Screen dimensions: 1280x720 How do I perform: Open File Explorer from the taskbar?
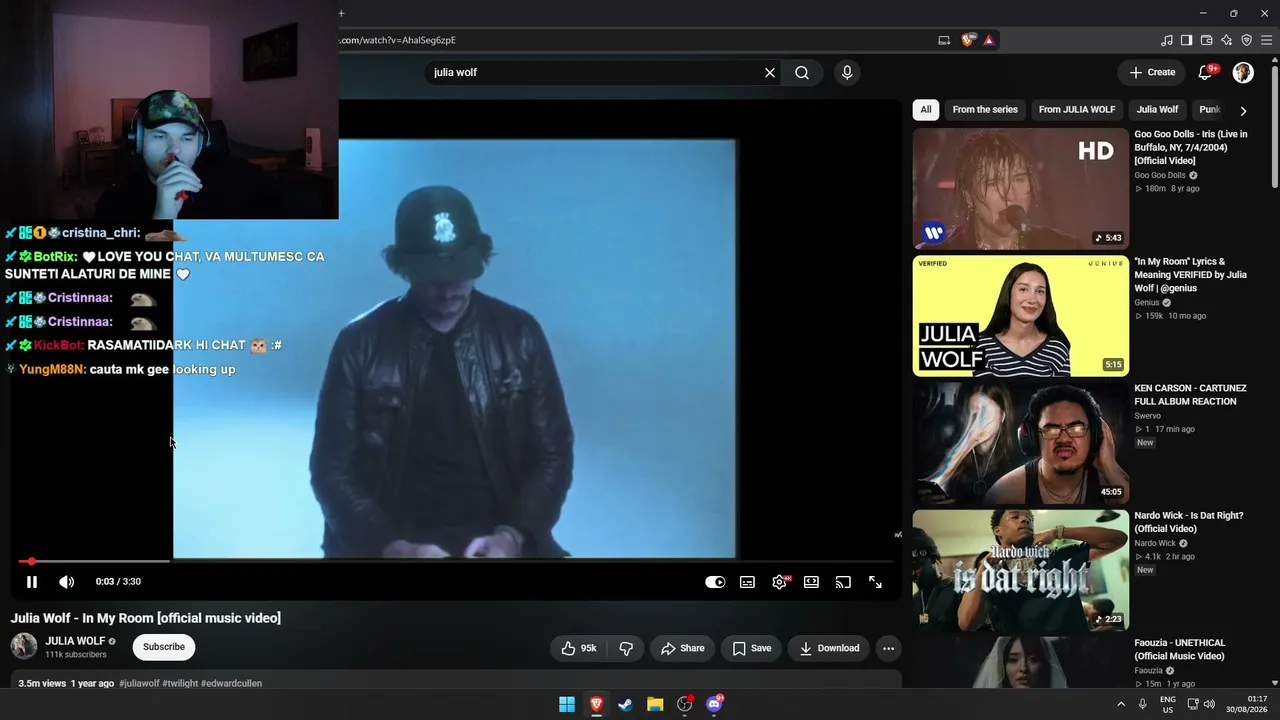coord(655,704)
